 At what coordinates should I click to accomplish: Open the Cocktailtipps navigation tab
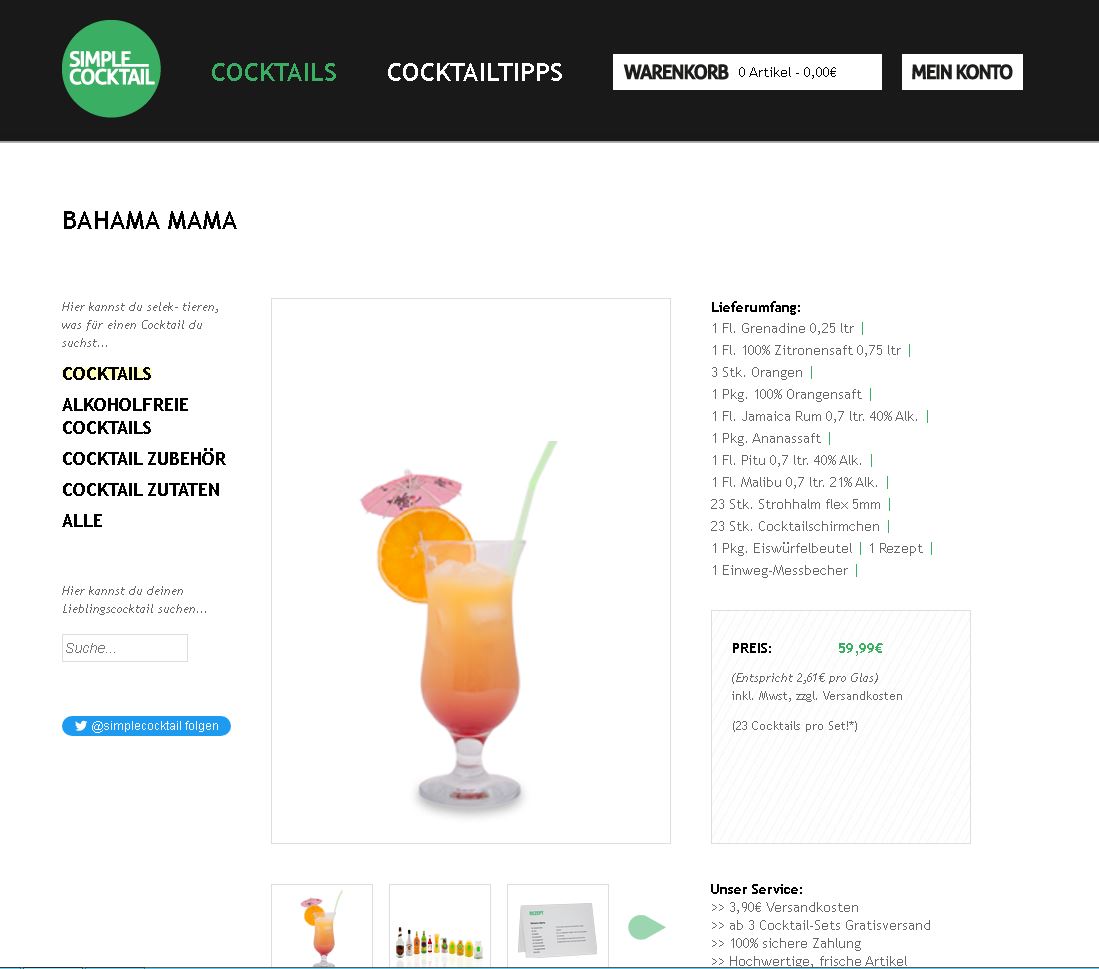(x=475, y=72)
